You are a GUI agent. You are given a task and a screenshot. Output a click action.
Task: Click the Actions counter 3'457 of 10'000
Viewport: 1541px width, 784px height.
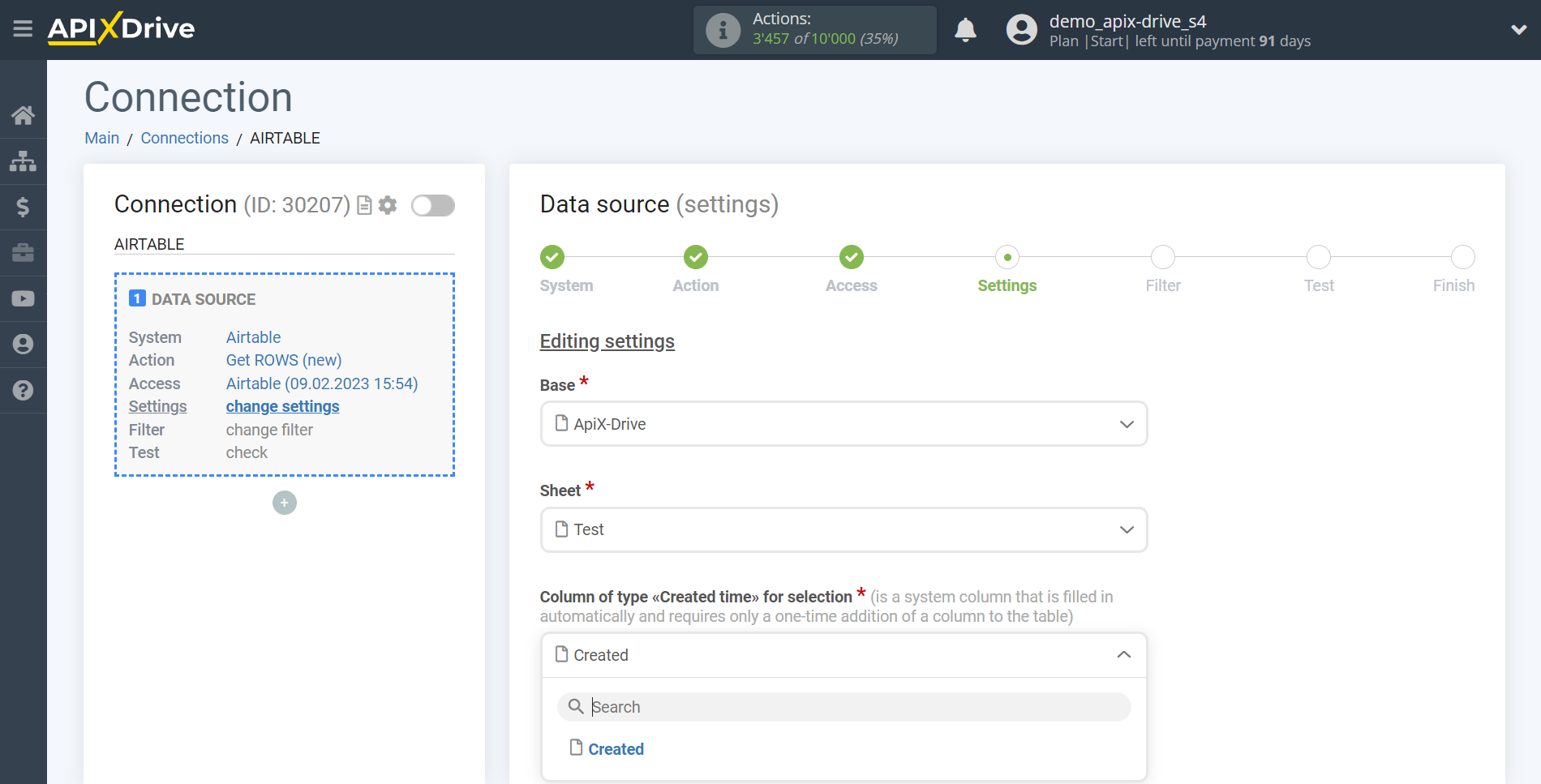825,39
